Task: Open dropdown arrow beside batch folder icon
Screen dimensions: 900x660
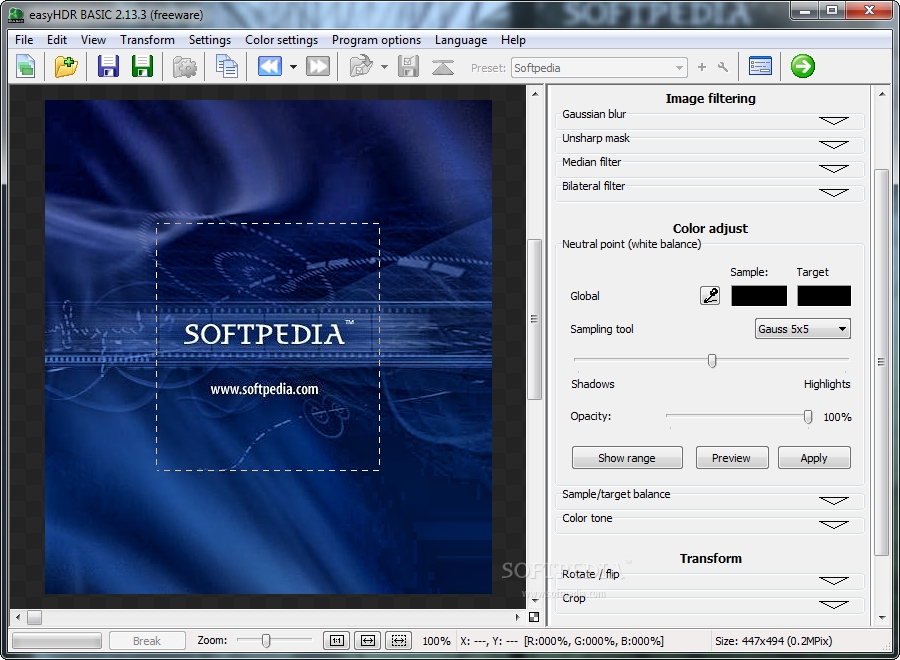Action: coord(384,67)
